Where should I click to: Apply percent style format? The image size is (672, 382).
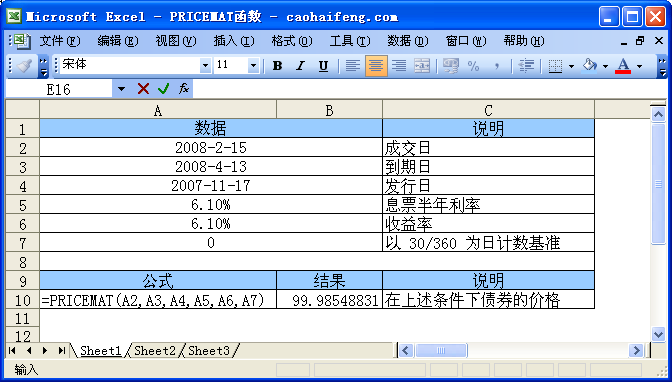pyautogui.click(x=474, y=66)
